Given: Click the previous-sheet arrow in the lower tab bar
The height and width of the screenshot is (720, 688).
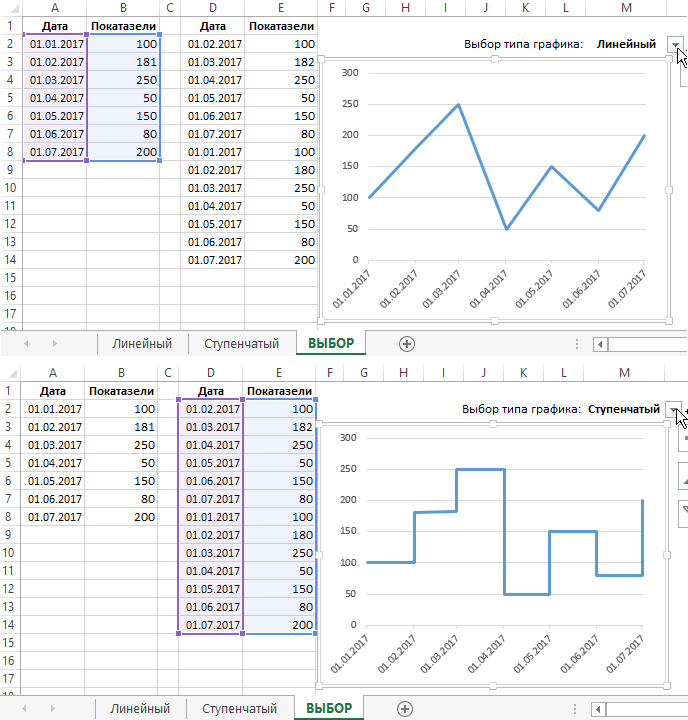Looking at the screenshot, I should pyautogui.click(x=24, y=709).
